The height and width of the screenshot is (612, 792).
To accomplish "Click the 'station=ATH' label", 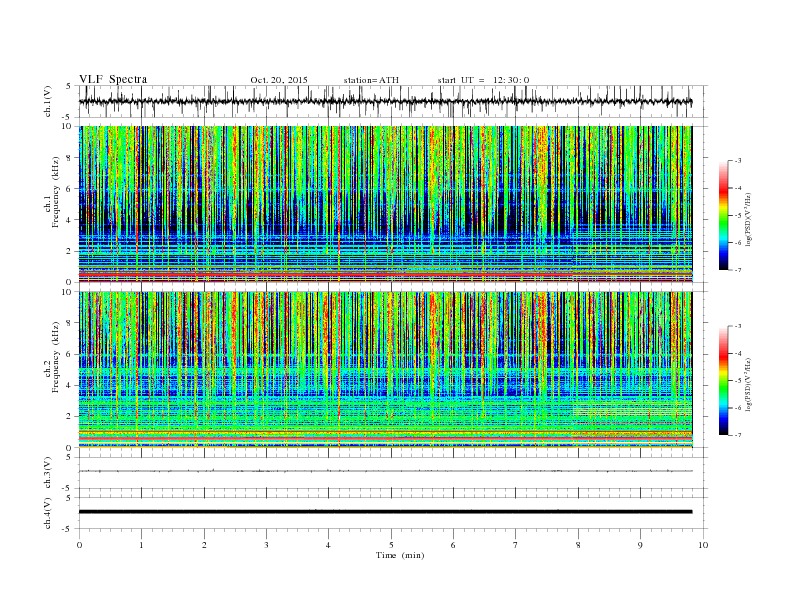I will [371, 80].
